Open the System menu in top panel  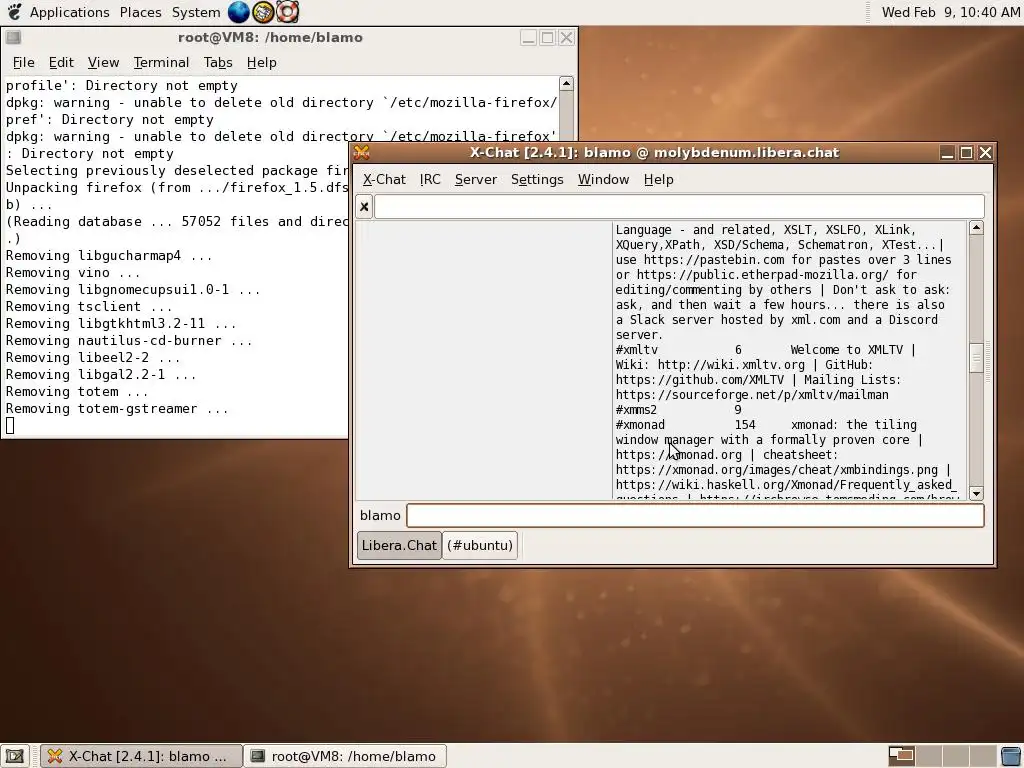coord(196,12)
